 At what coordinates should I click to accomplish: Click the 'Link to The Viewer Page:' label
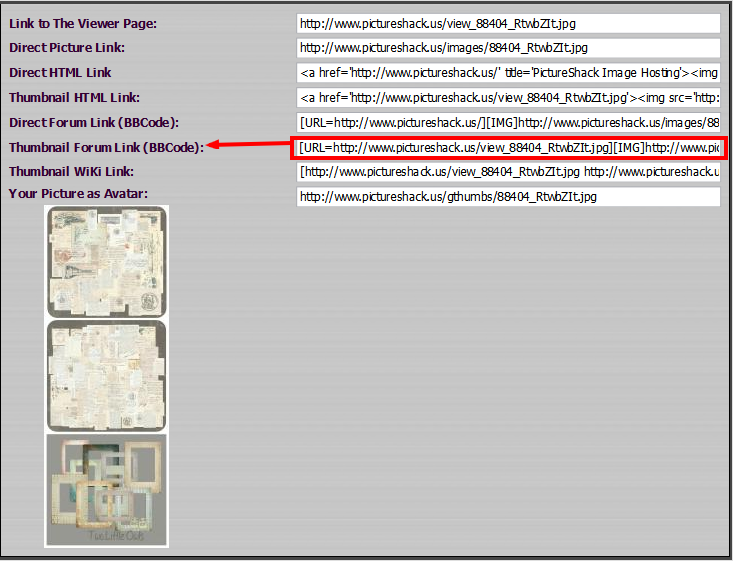[83, 23]
